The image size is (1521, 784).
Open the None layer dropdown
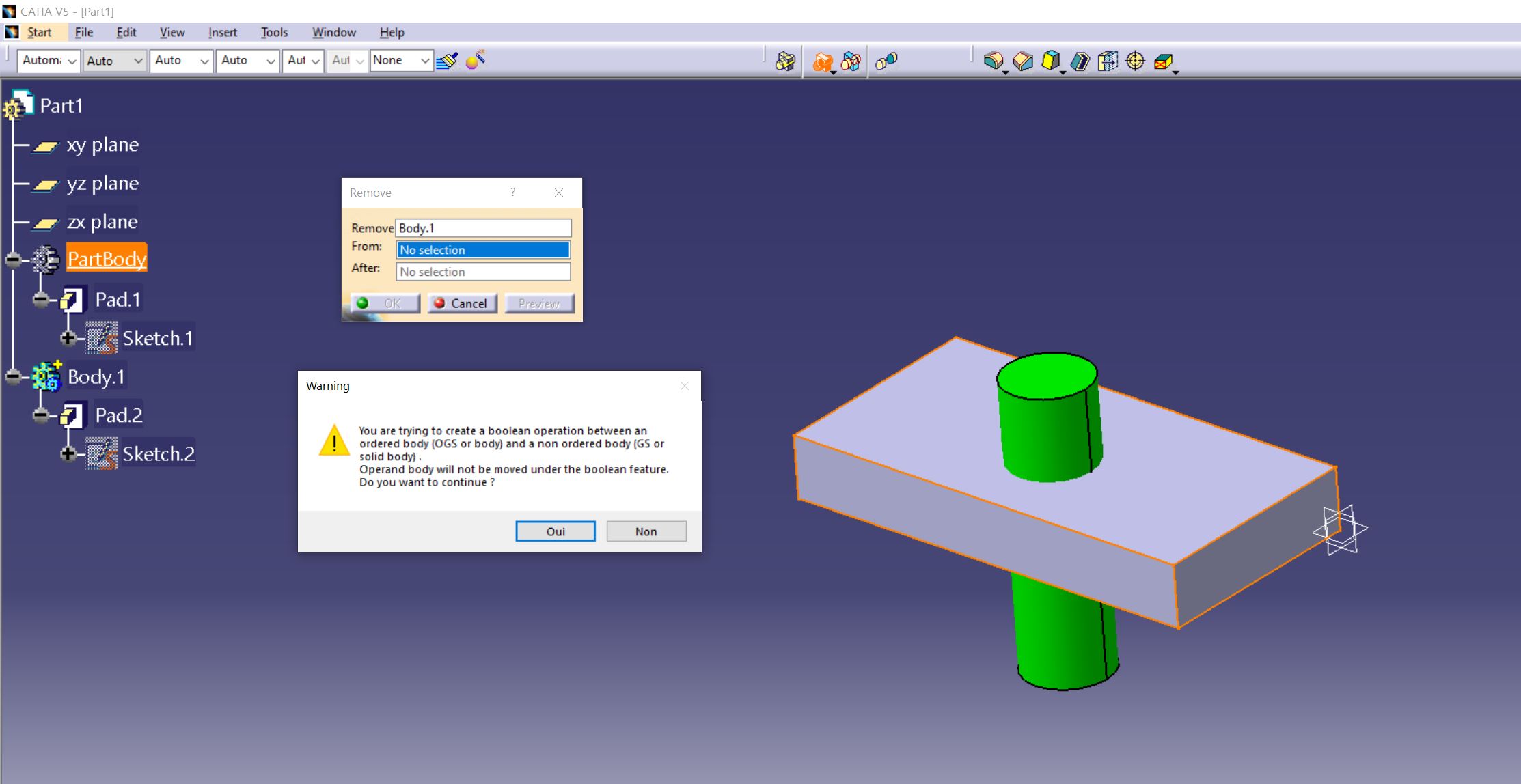401,61
